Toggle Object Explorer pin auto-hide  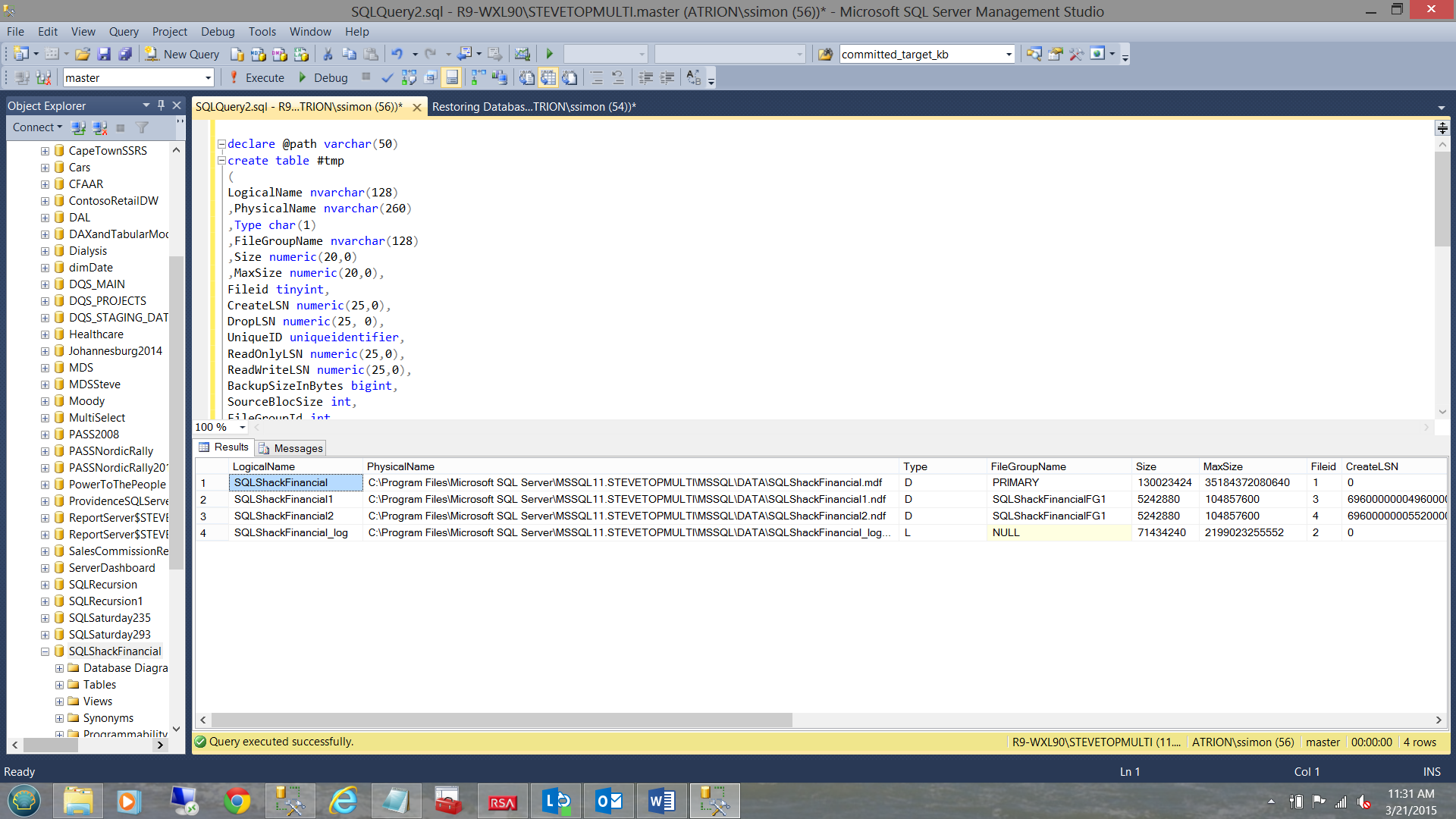161,105
